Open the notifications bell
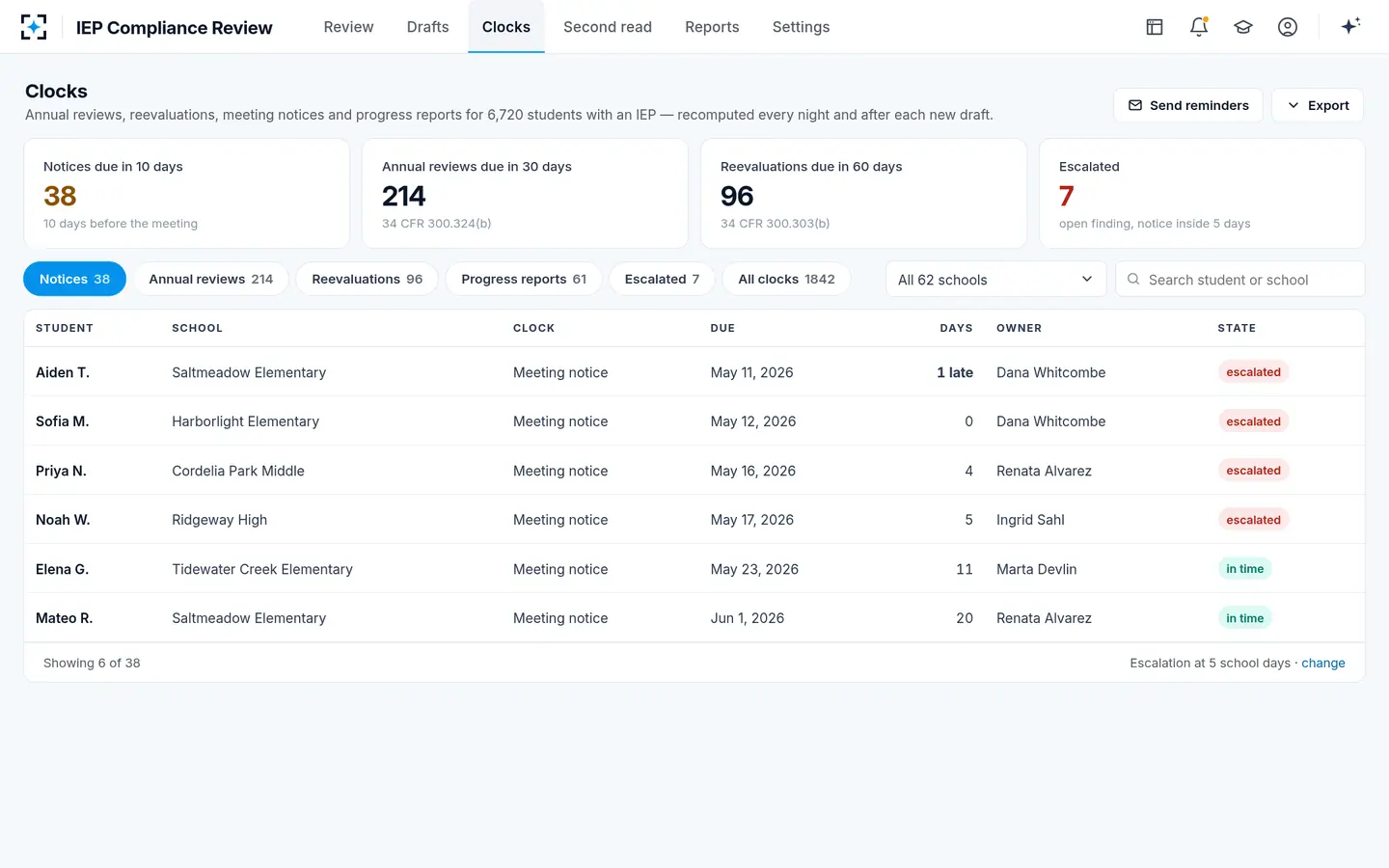 1199,27
